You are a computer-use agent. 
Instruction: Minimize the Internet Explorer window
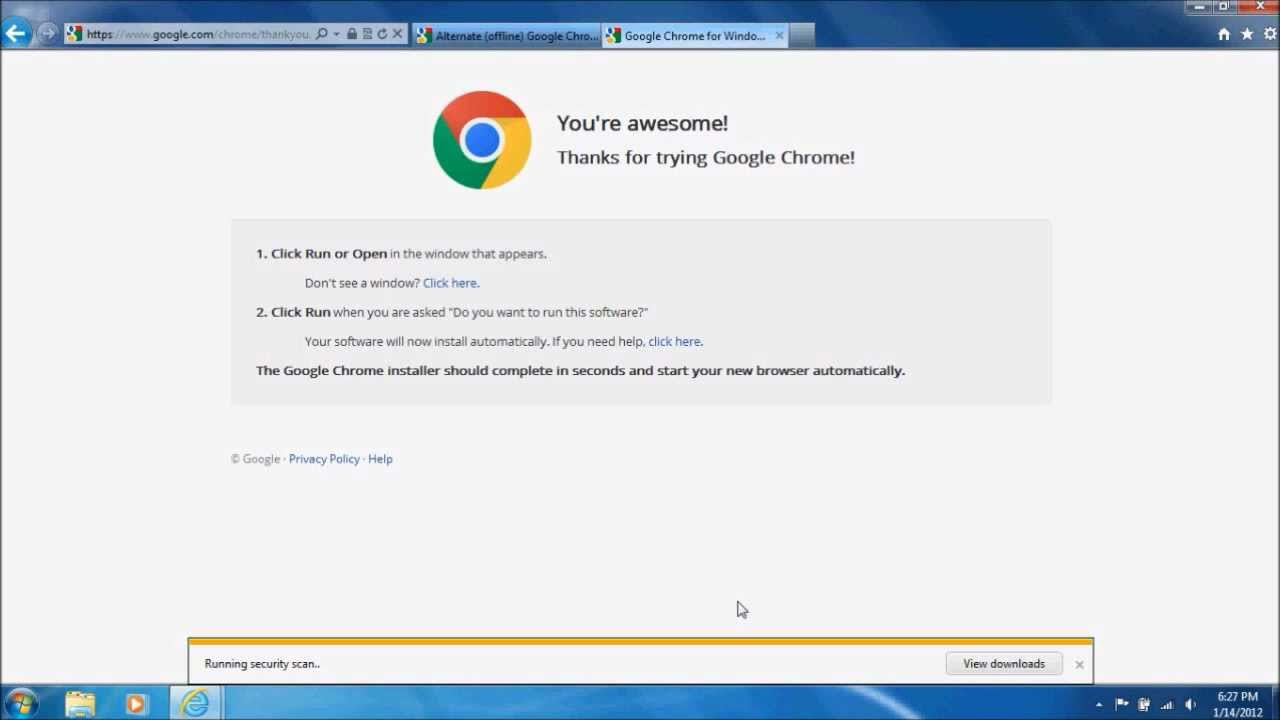coord(1199,7)
